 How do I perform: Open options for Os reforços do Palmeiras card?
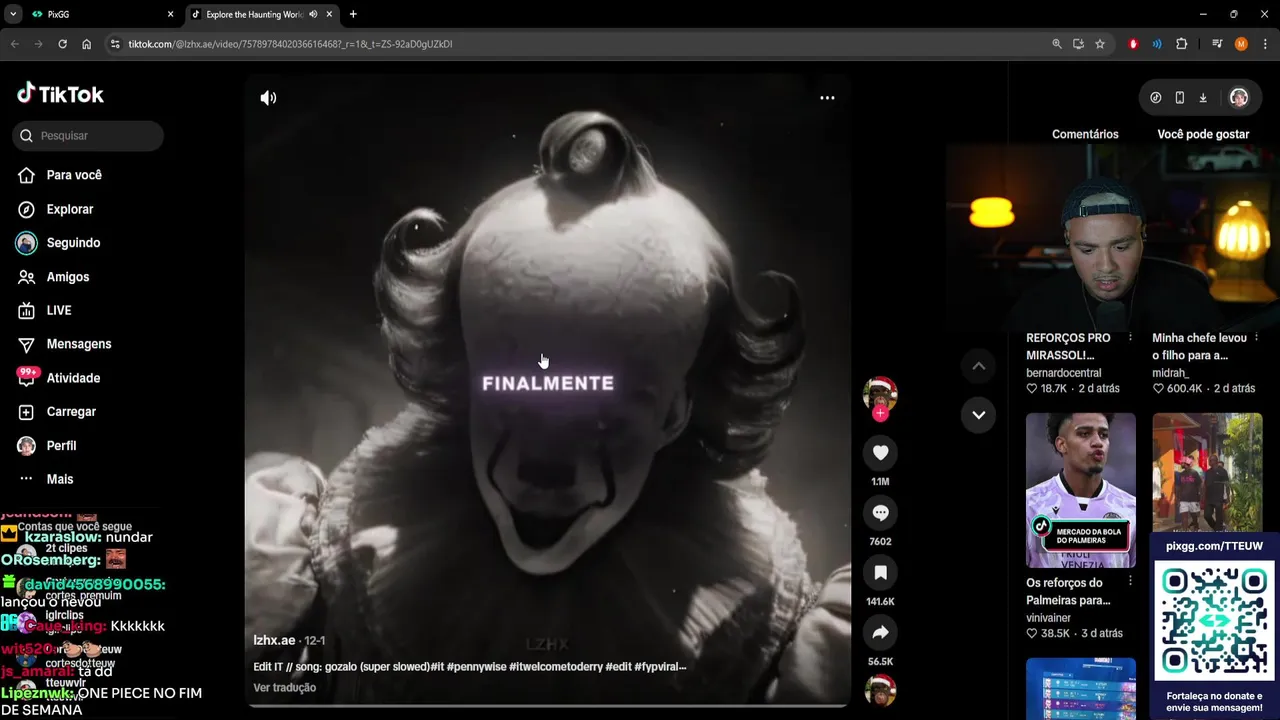pyautogui.click(x=1130, y=582)
